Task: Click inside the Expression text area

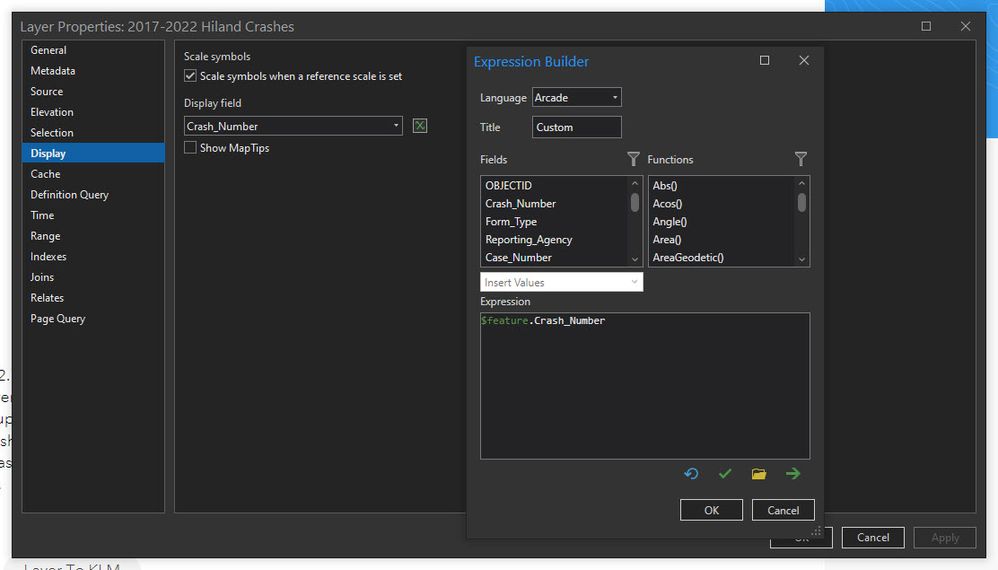Action: click(x=645, y=386)
